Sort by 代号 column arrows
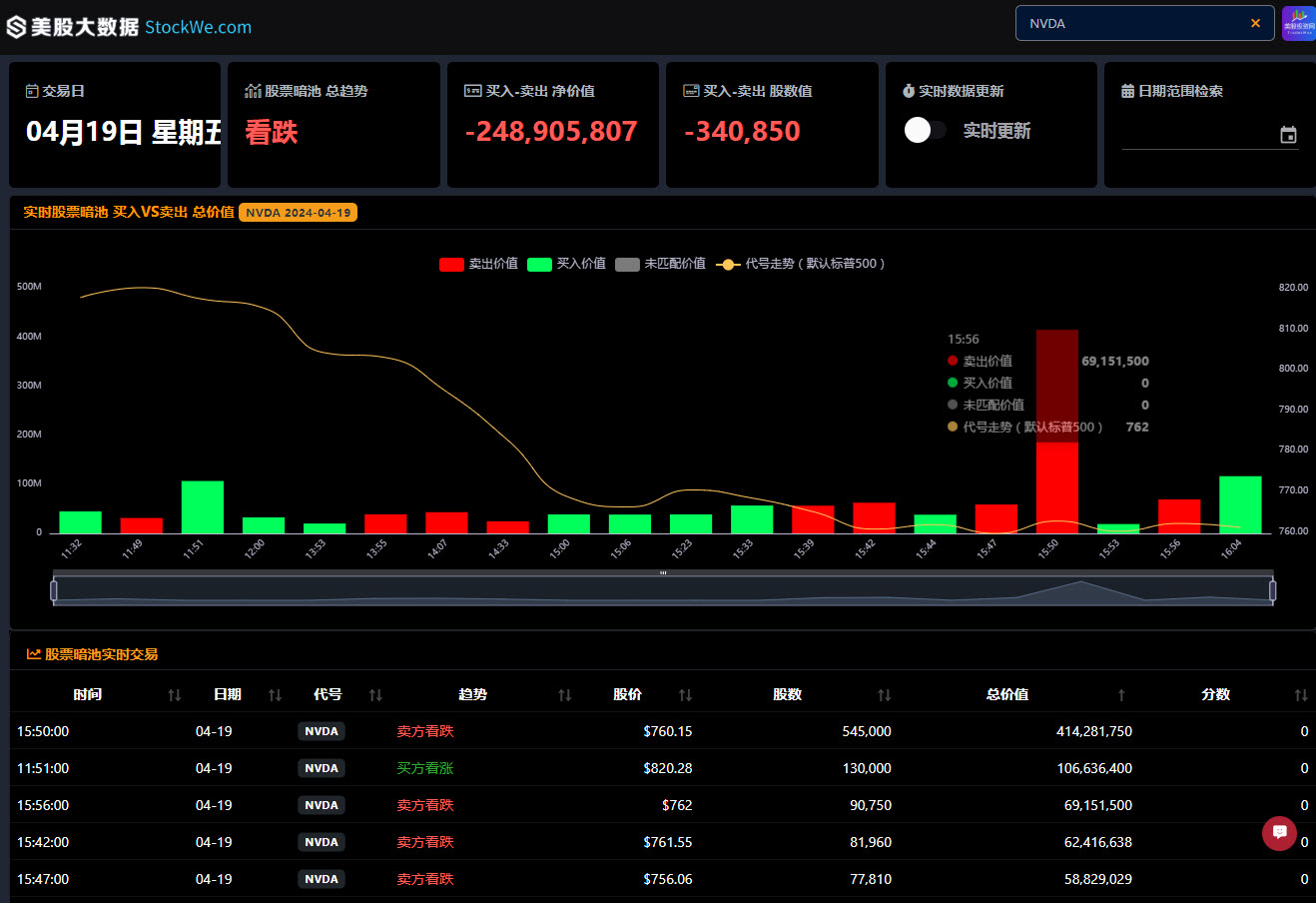Viewport: 1316px width, 903px height. 375,694
